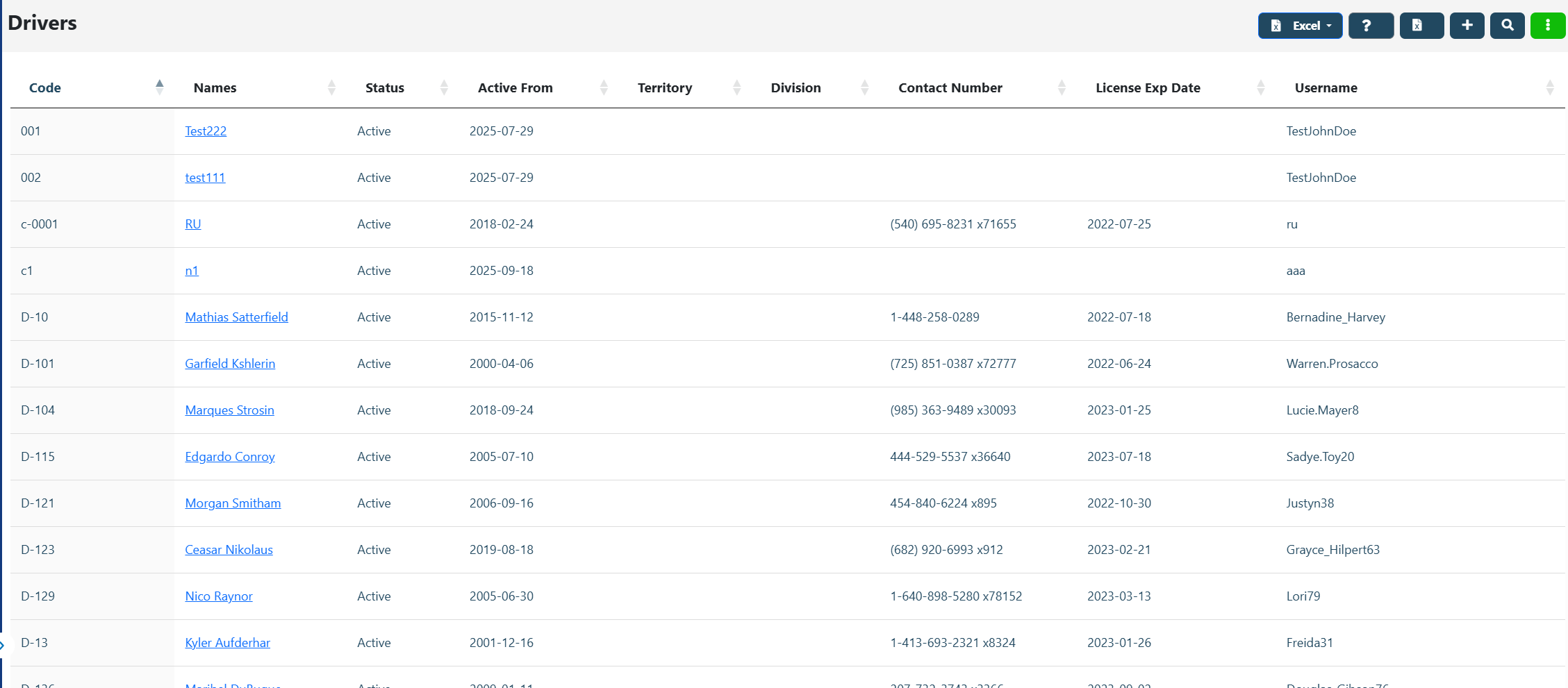Sort by the Territory column header

pyautogui.click(x=664, y=88)
